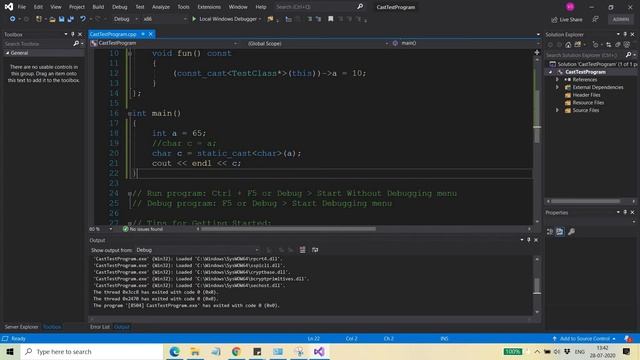Click the split editor icon above scrollbar
Image resolution: width=640 pixels, height=360 pixels.
(537, 52)
